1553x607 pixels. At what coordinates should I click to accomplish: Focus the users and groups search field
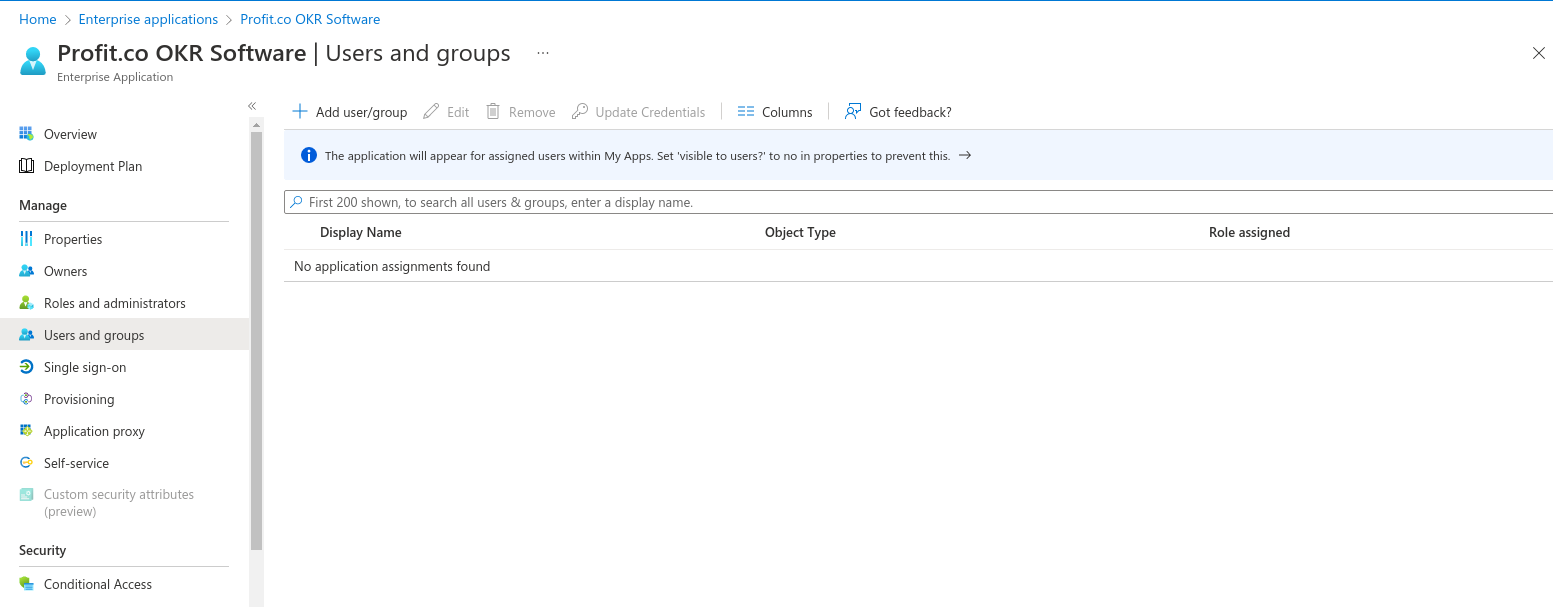pos(918,202)
